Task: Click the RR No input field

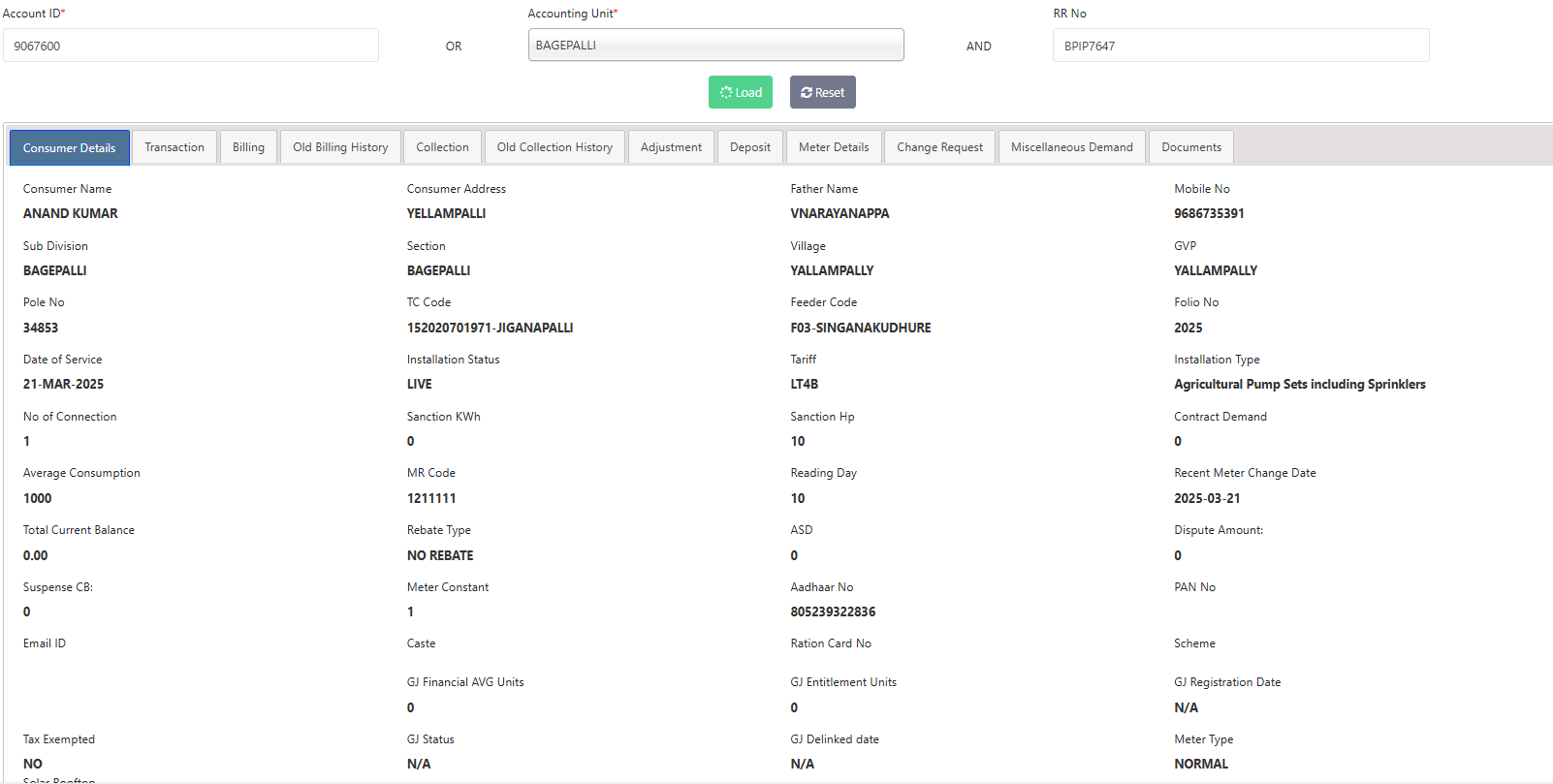Action: click(1240, 46)
